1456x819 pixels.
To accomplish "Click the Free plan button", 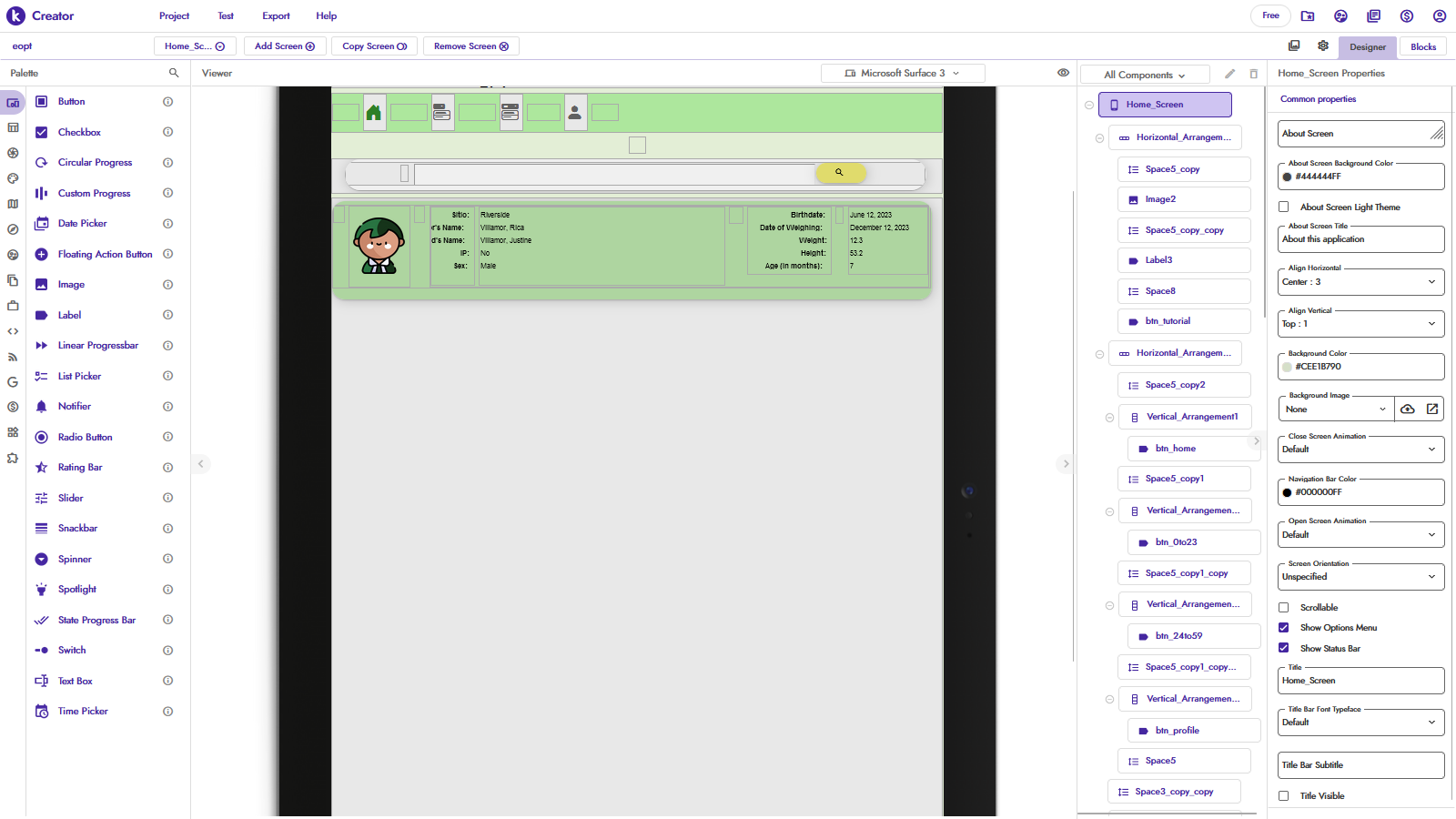I will coord(1270,15).
